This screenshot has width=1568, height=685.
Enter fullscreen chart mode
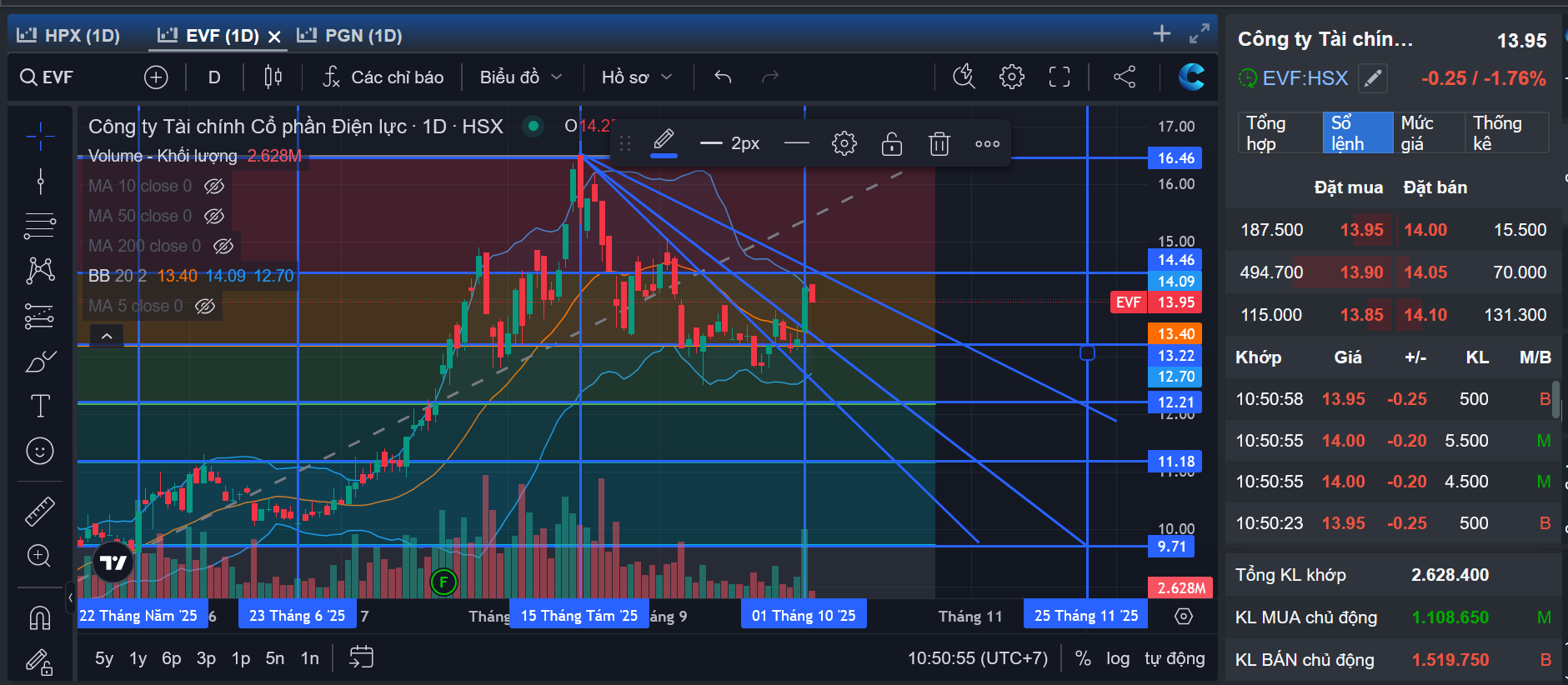coord(1060,77)
